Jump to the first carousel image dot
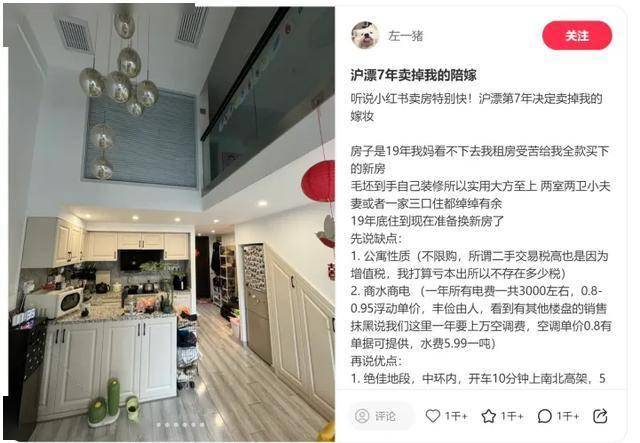 [x=158, y=425]
